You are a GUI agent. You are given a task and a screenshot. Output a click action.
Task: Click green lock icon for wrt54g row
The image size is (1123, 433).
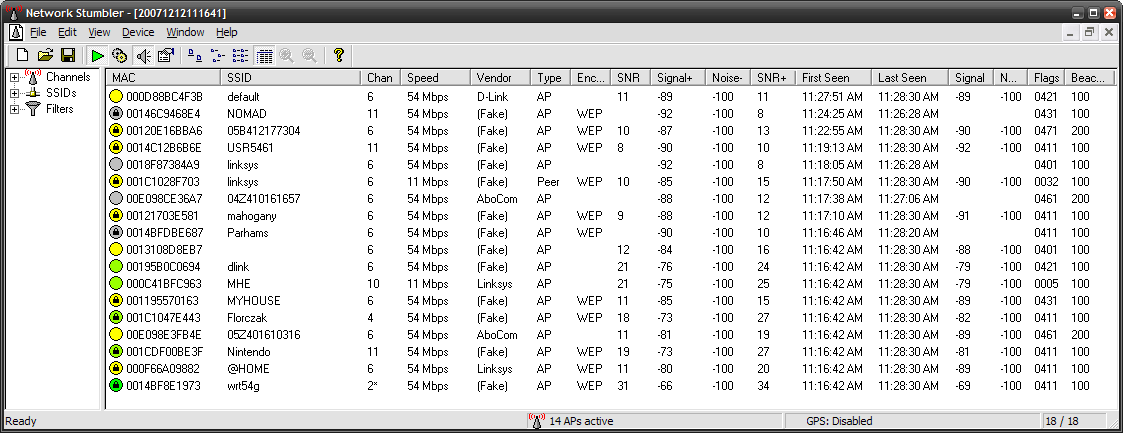(116, 386)
